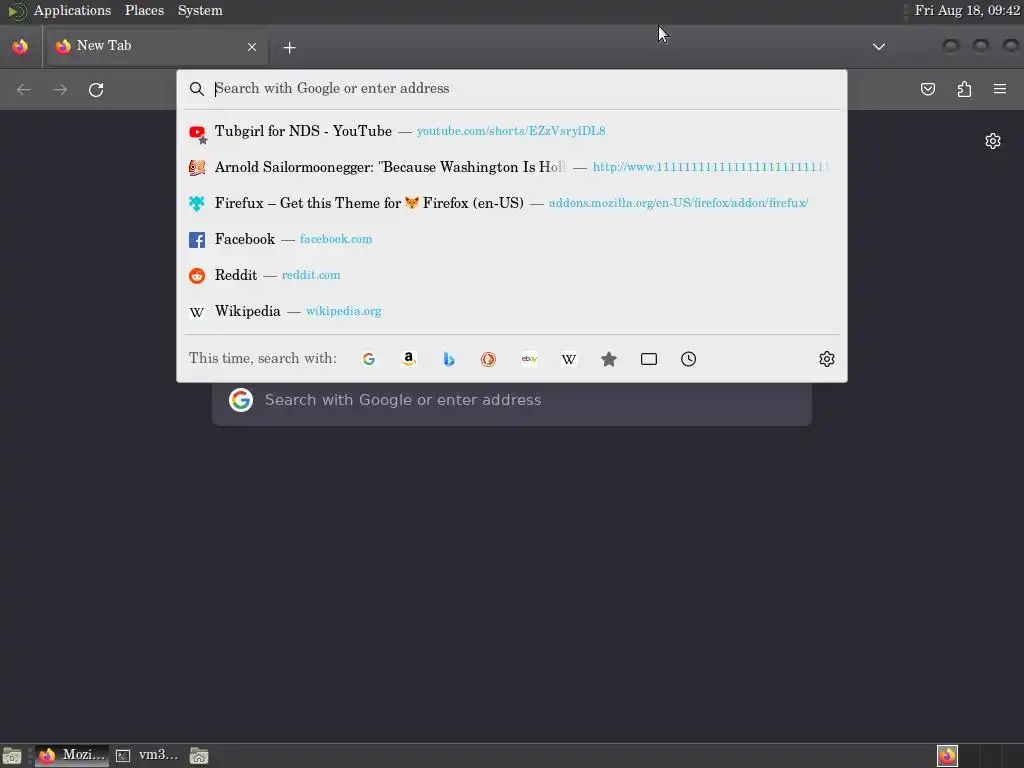The width and height of the screenshot is (1024, 768).
Task: Click the Reddit favicon in suggestions
Action: click(x=197, y=276)
